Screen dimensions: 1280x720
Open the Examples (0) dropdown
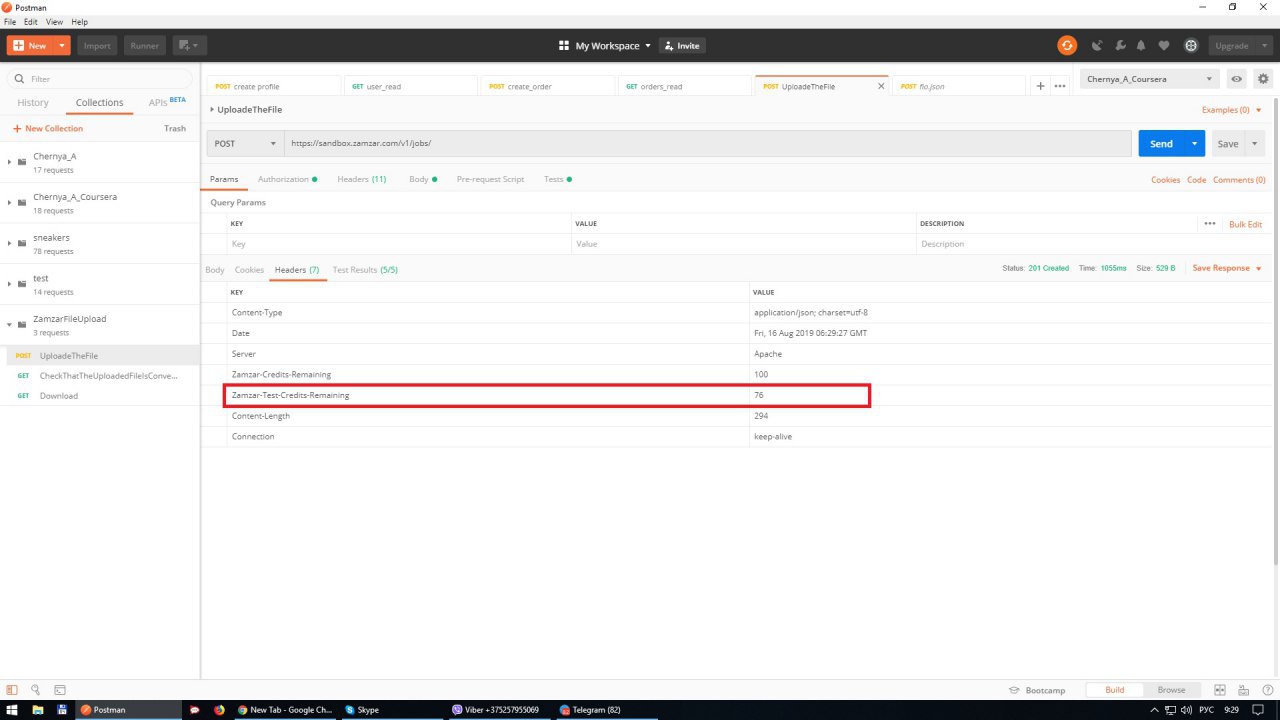point(1232,110)
